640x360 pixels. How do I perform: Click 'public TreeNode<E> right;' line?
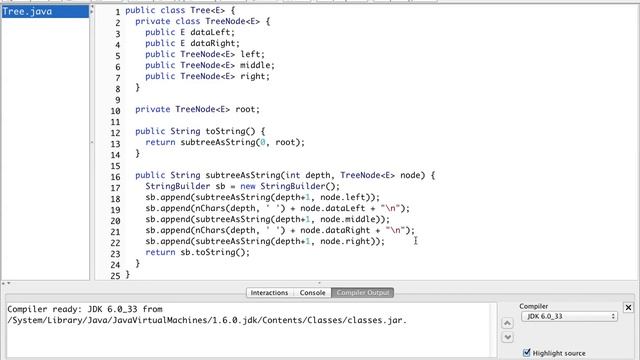point(207,76)
